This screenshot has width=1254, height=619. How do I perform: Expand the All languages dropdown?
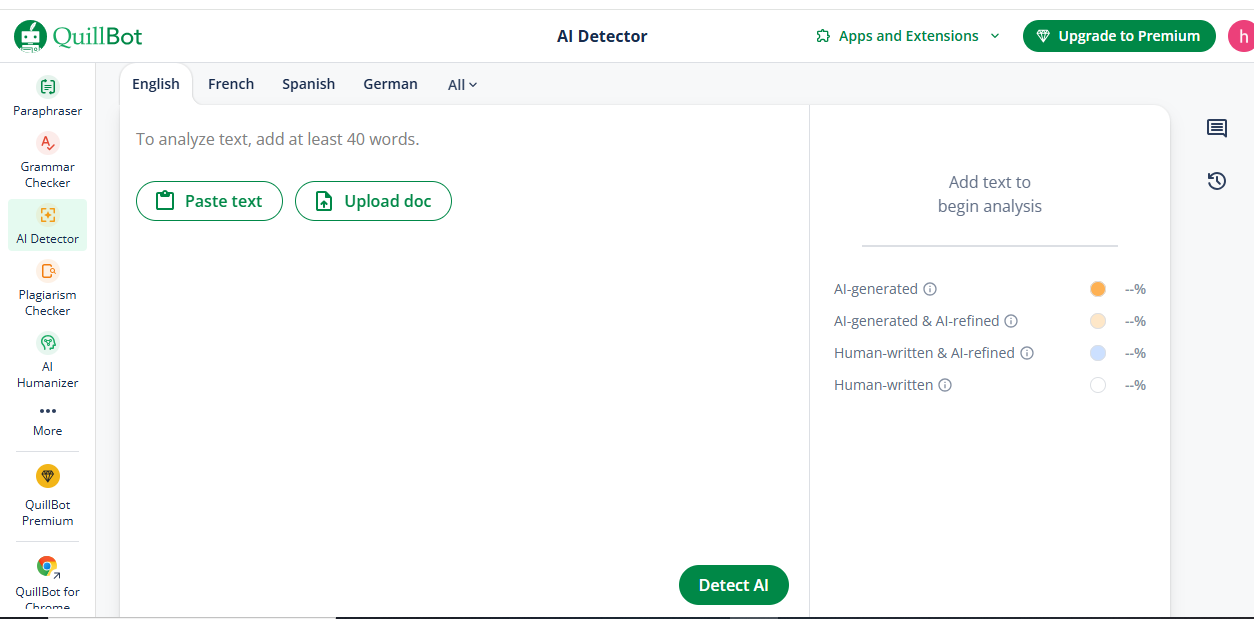[462, 85]
